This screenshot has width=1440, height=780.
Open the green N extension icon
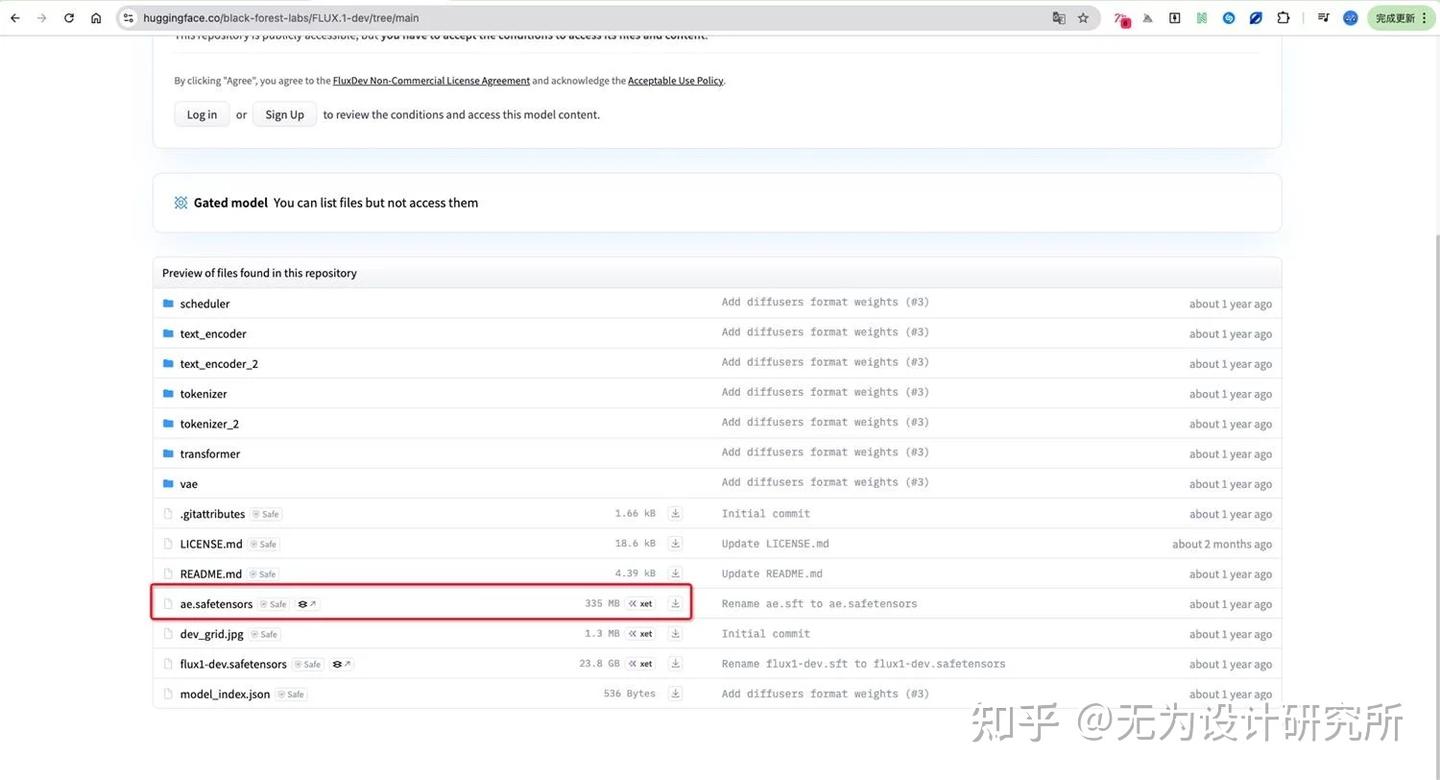tap(1202, 18)
